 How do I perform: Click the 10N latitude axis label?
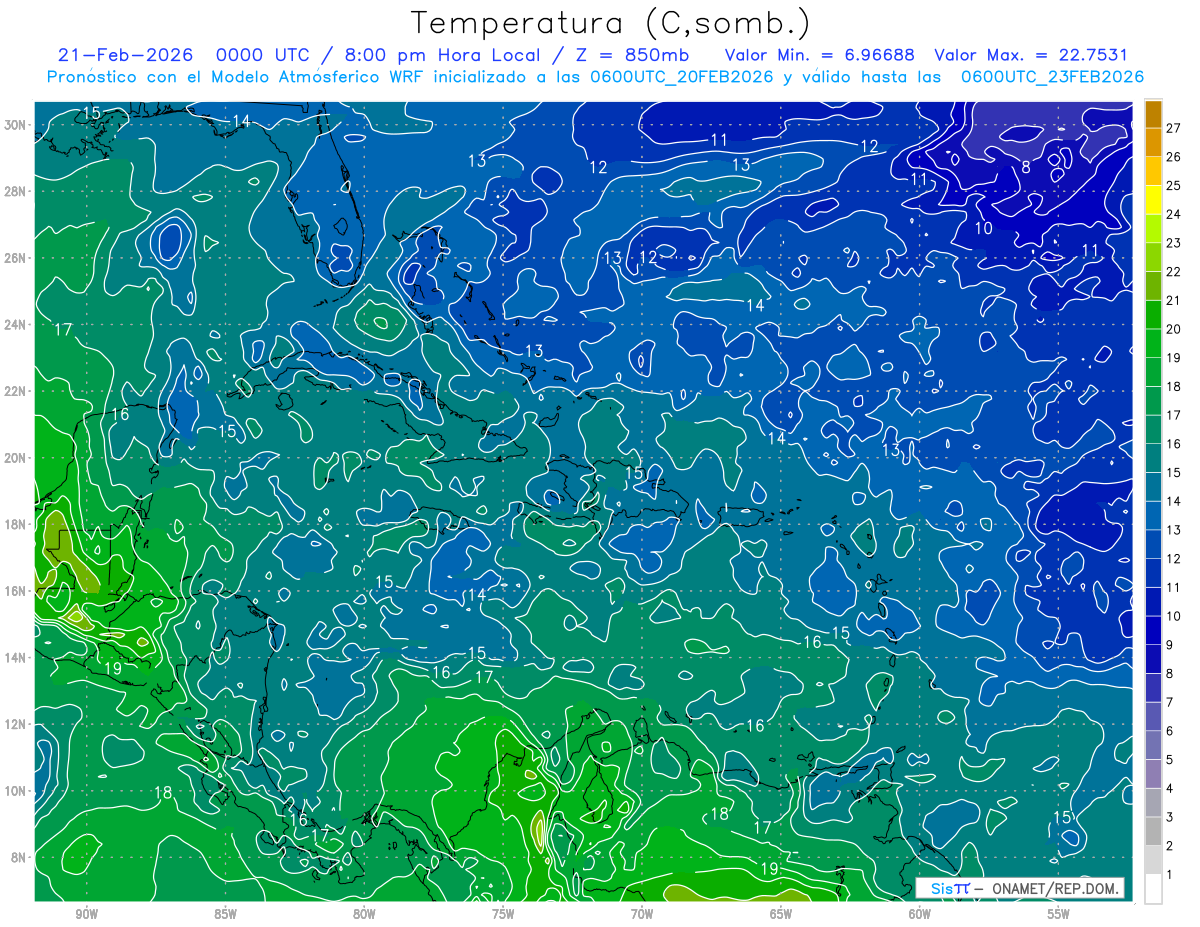[16, 791]
